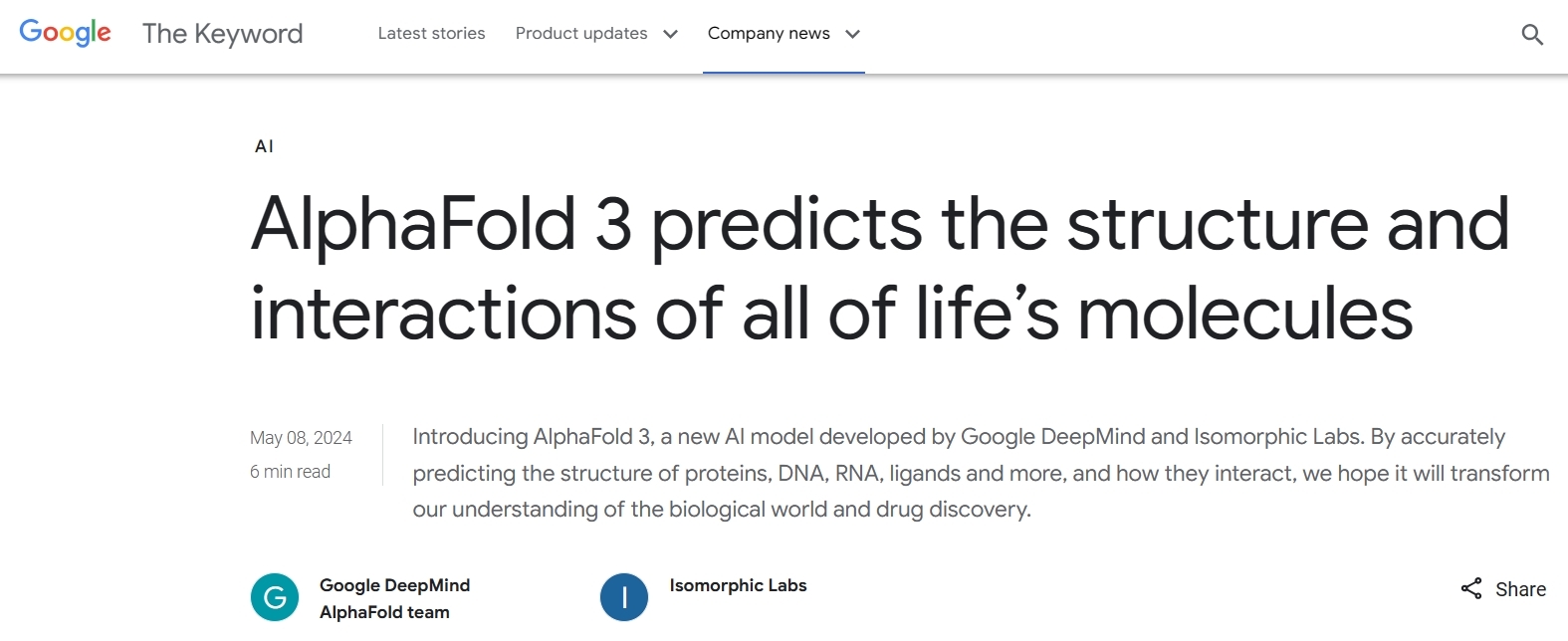This screenshot has height=641, width=1568.
Task: Click the 6 min read label
Action: tap(290, 472)
